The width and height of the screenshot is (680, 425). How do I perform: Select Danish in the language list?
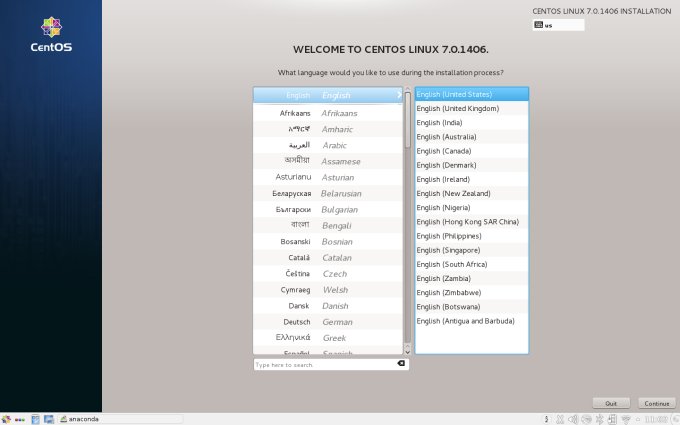click(328, 306)
